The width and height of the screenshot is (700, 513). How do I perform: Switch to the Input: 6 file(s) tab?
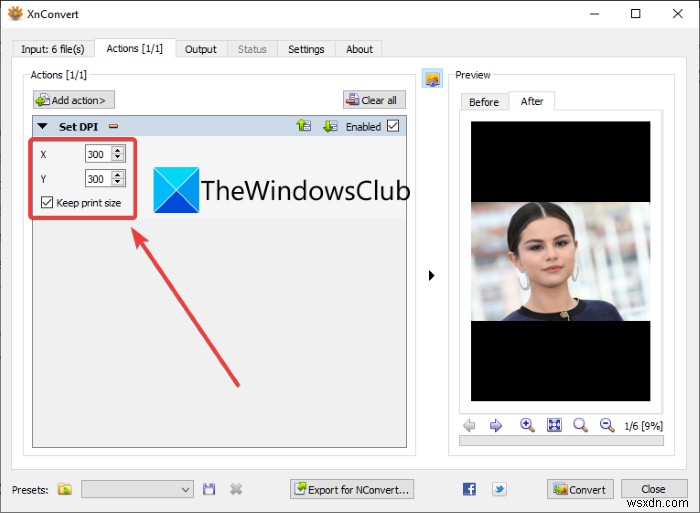pos(53,49)
